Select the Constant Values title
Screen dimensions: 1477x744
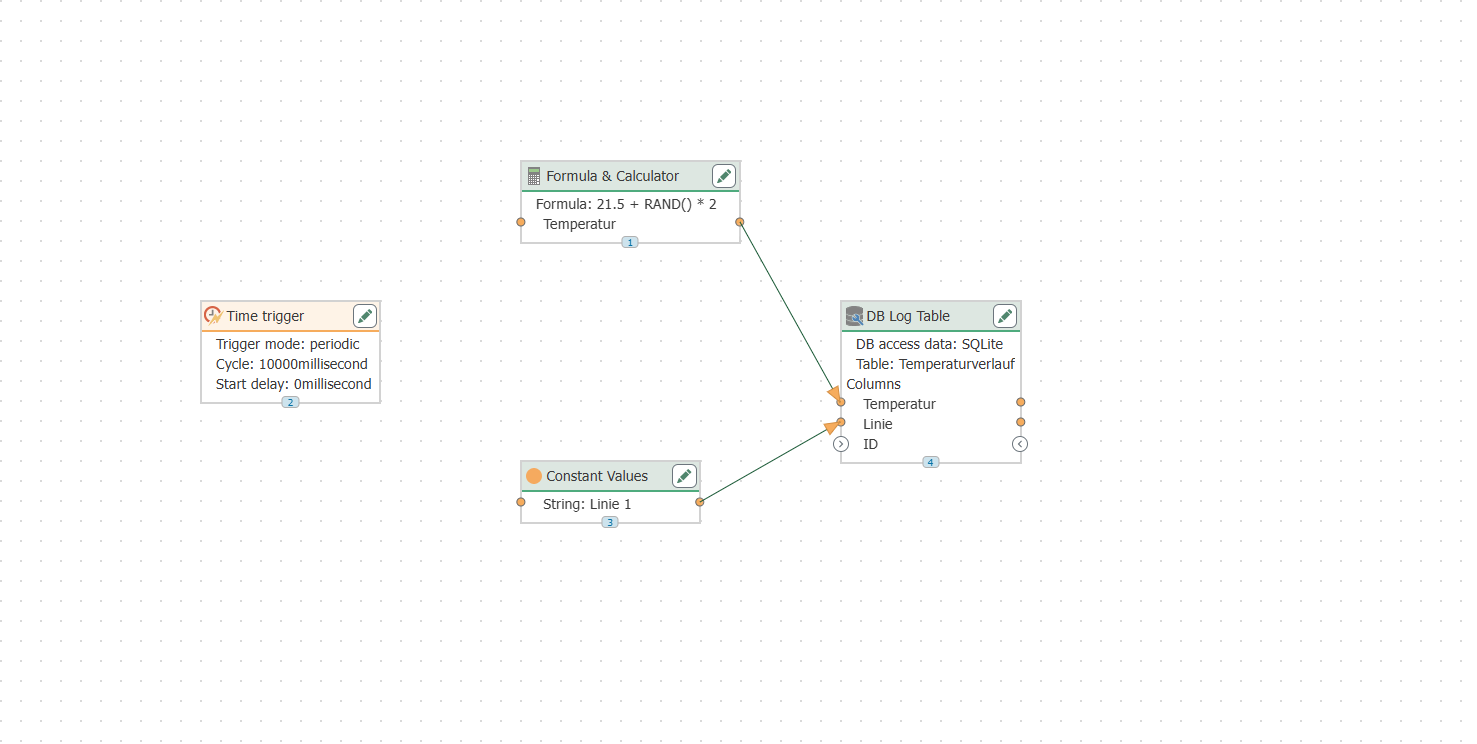pyautogui.click(x=597, y=476)
